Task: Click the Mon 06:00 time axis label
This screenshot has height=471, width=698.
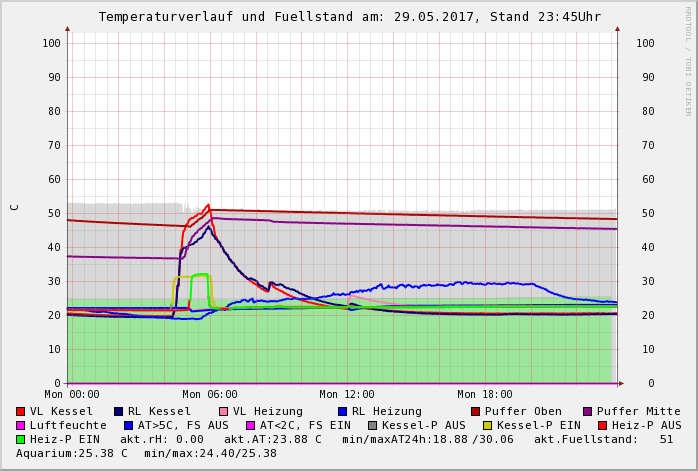Action: 210,394
